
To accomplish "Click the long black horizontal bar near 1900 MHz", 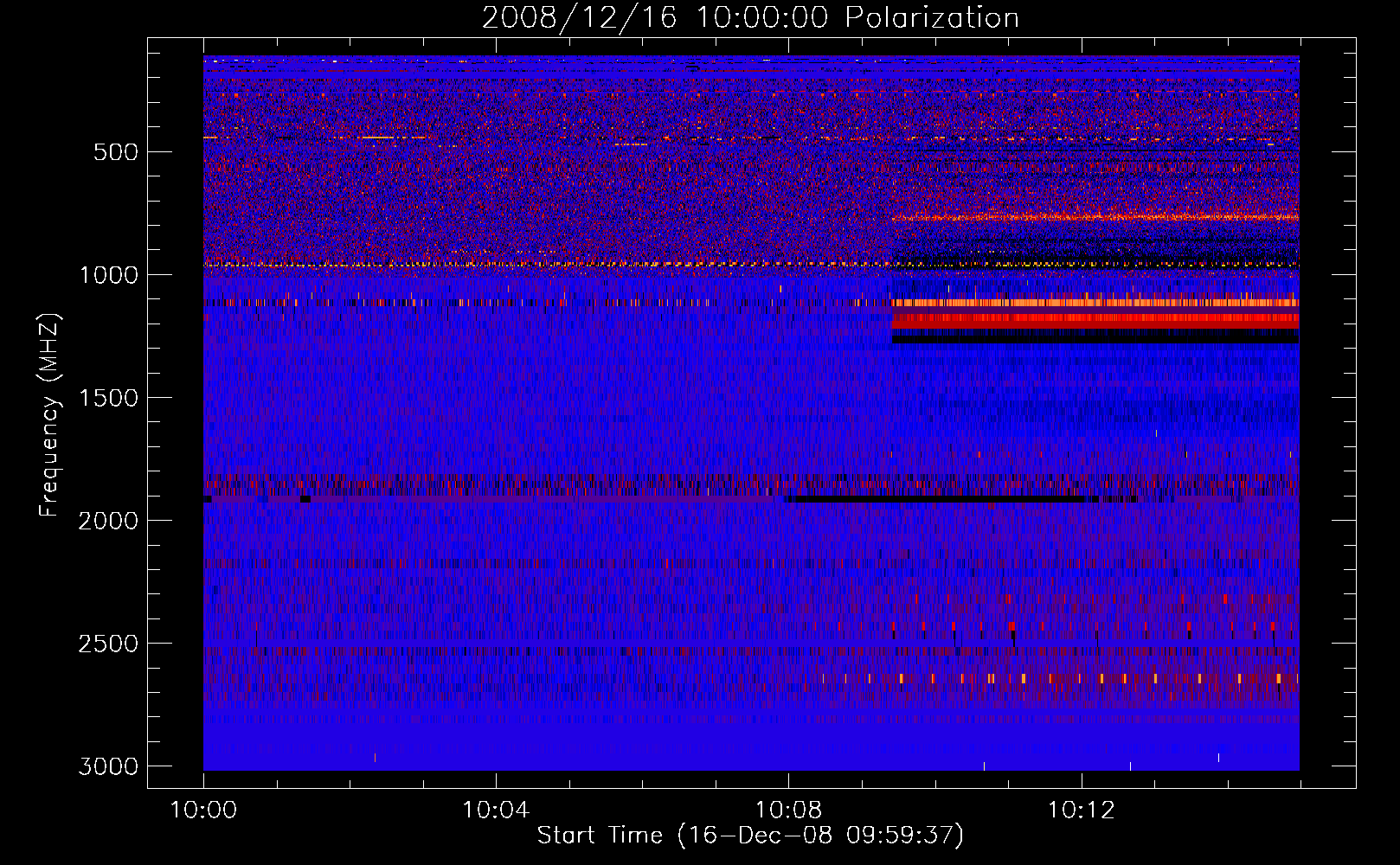I will [x=940, y=499].
